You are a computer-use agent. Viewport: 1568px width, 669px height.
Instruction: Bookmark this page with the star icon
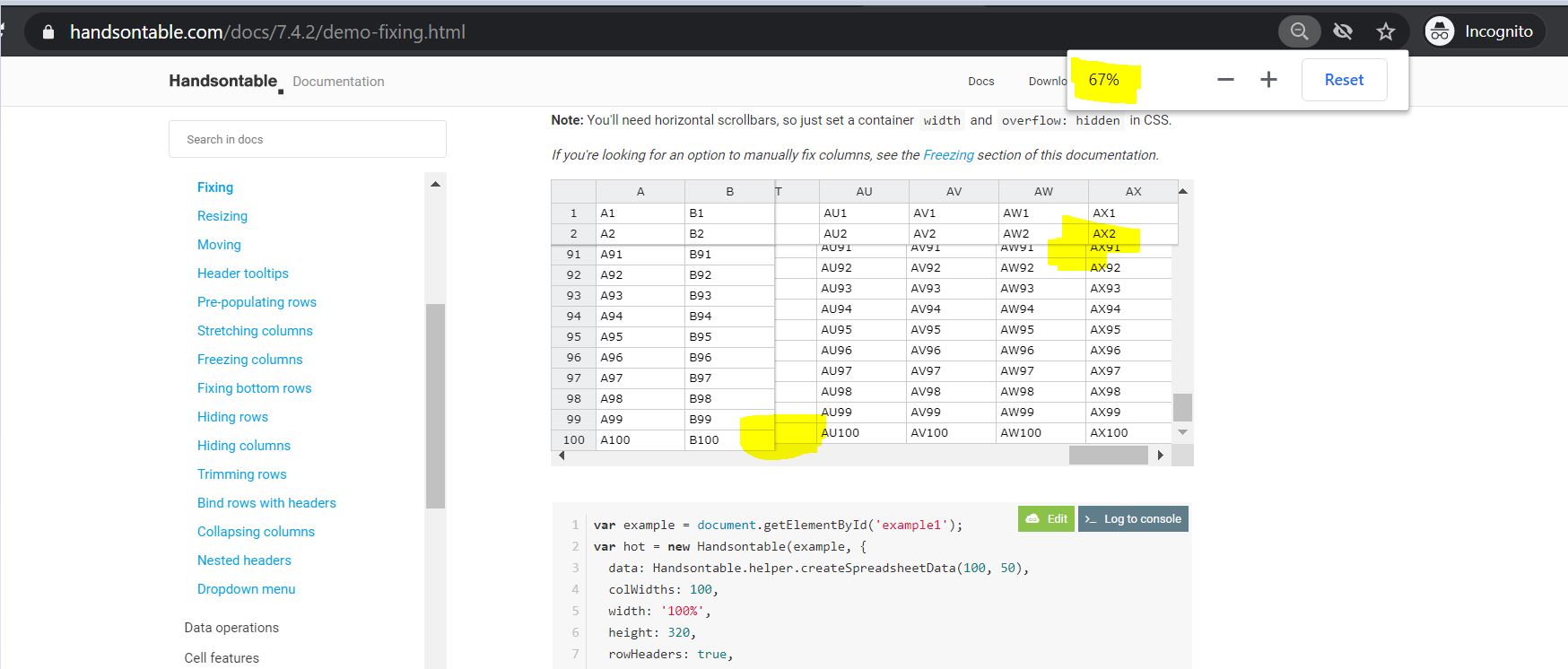pyautogui.click(x=1386, y=31)
